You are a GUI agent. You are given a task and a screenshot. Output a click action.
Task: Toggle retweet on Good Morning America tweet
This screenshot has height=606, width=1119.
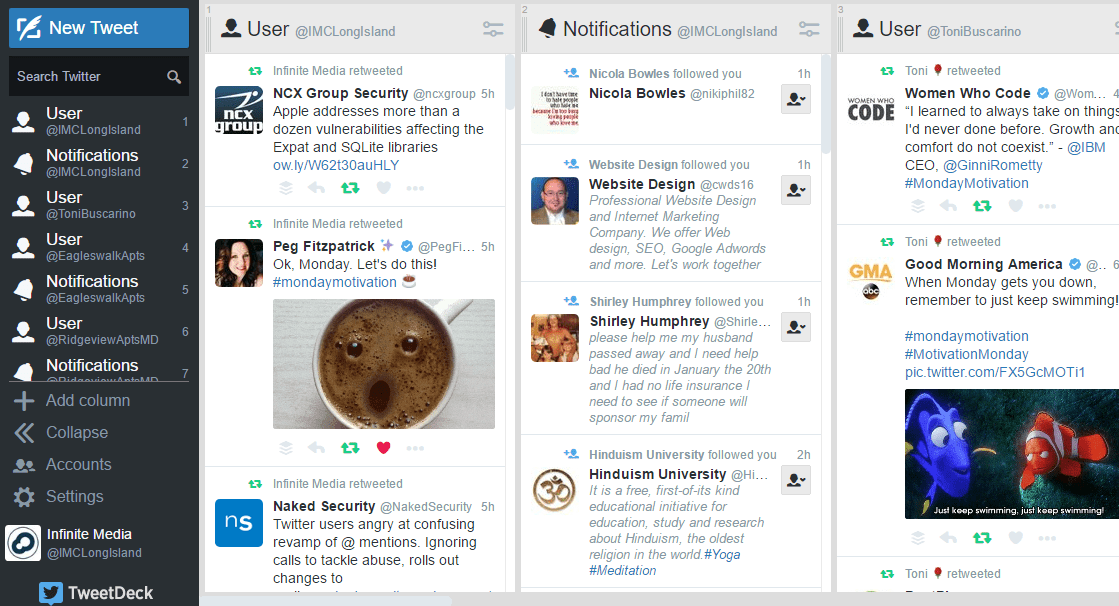(982, 538)
